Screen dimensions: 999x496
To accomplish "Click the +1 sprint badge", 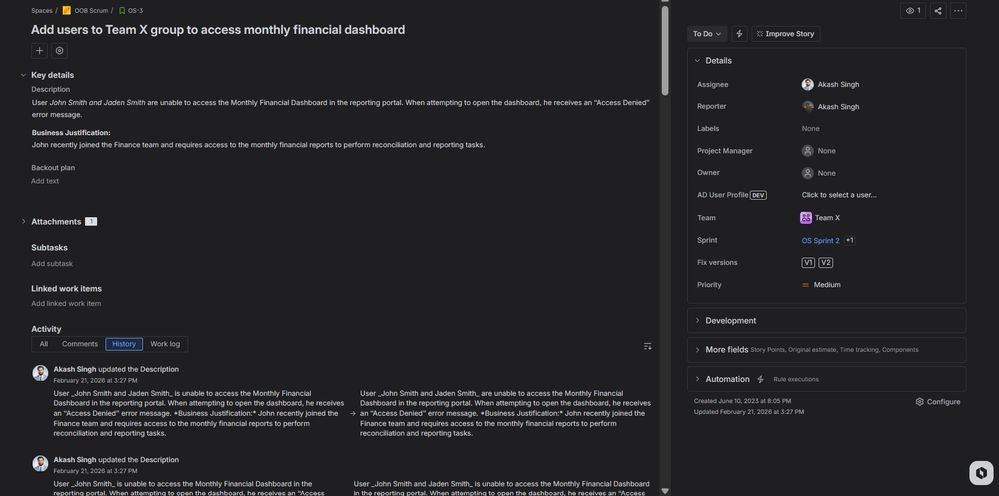I will (x=849, y=241).
